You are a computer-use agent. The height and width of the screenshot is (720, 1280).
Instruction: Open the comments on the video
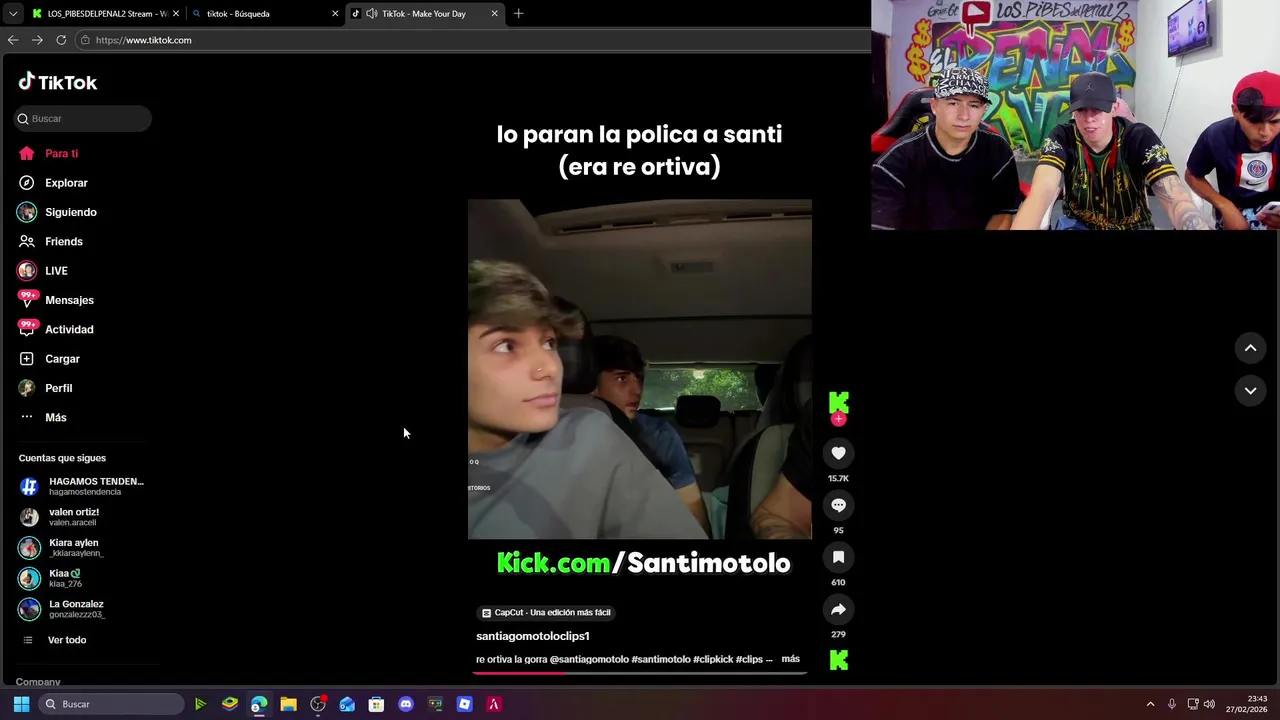[838, 505]
